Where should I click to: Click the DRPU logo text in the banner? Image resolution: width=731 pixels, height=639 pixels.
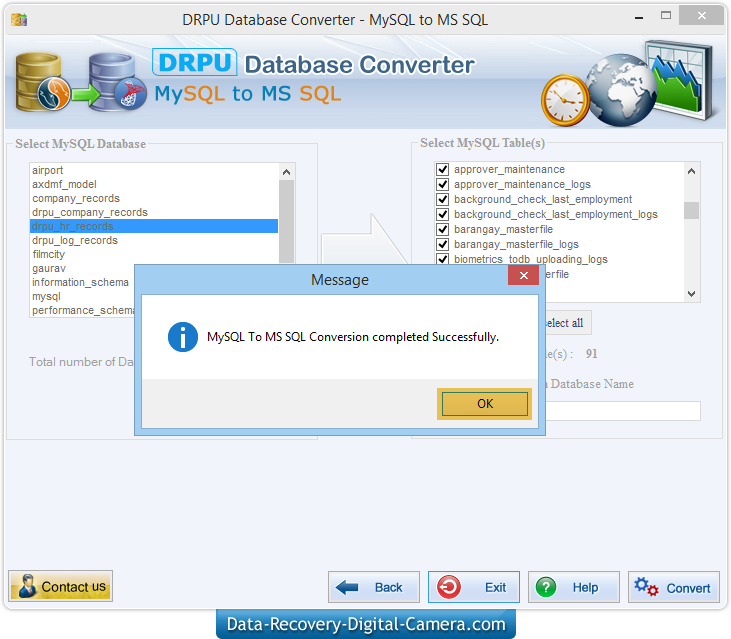tap(194, 62)
